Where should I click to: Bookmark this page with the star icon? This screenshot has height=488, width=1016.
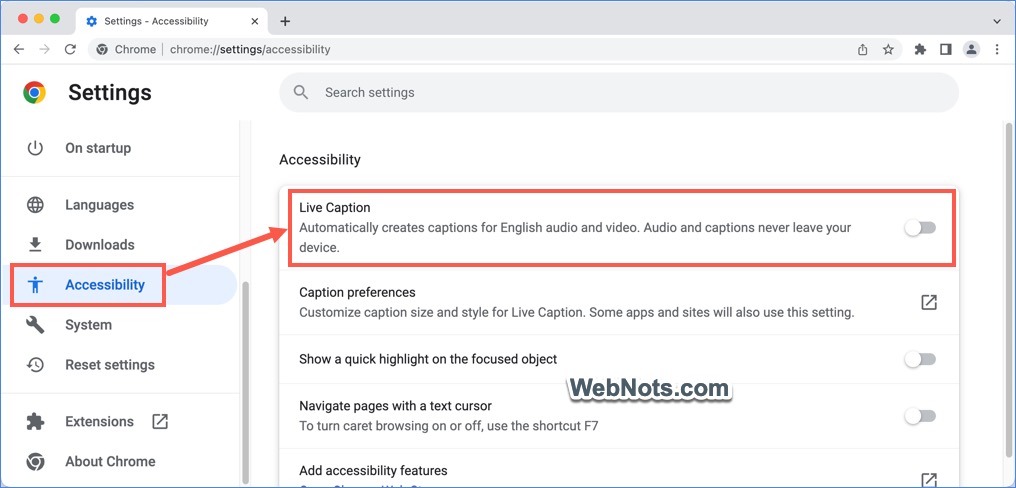point(888,49)
